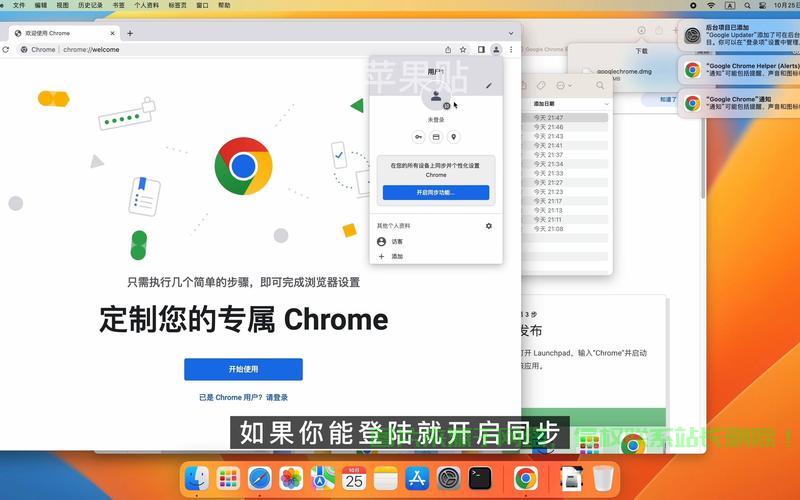The image size is (800, 500).
Task: Bookmark this page with the star icon
Action: click(x=463, y=49)
